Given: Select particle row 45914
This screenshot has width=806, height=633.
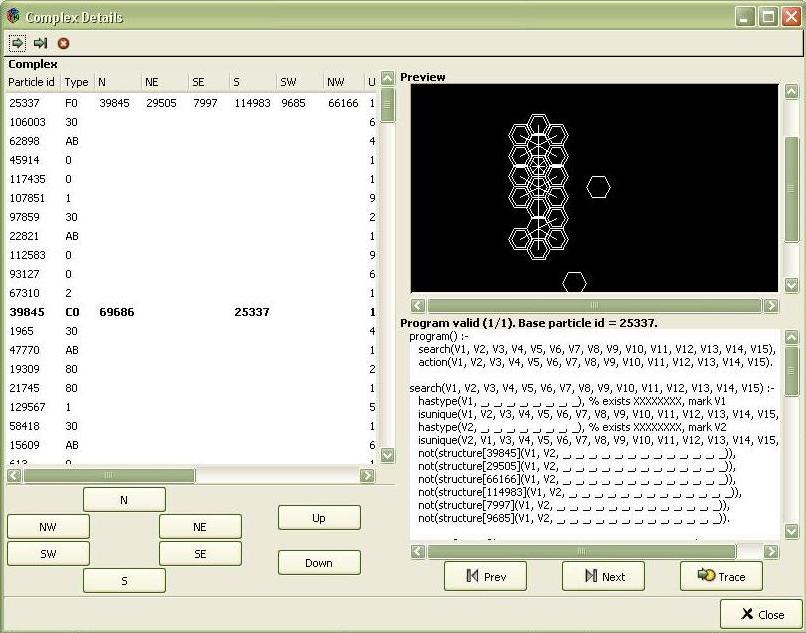Looking at the screenshot, I should pos(192,160).
